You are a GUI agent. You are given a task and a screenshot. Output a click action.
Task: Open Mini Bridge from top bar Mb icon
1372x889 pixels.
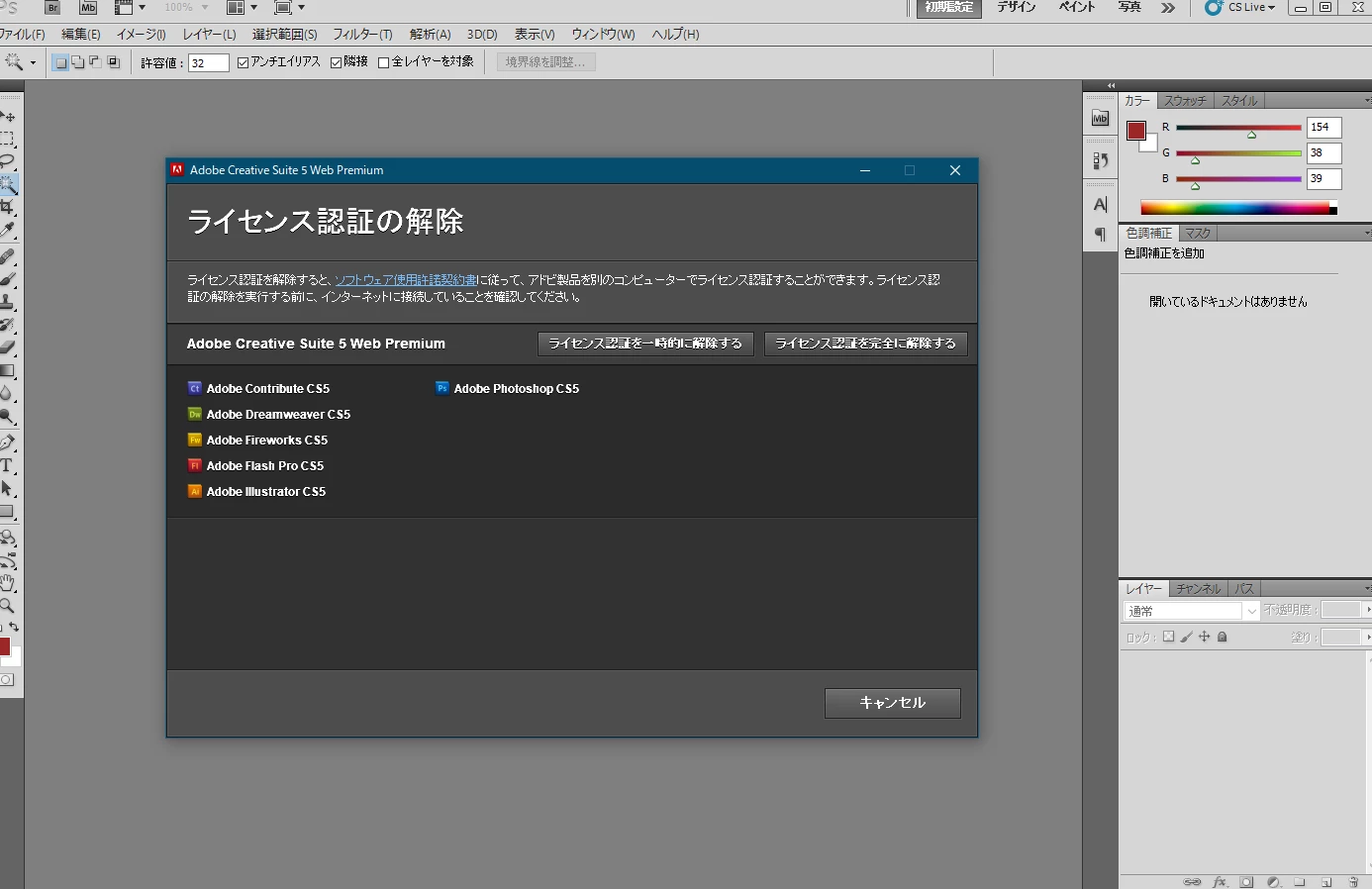tap(88, 7)
